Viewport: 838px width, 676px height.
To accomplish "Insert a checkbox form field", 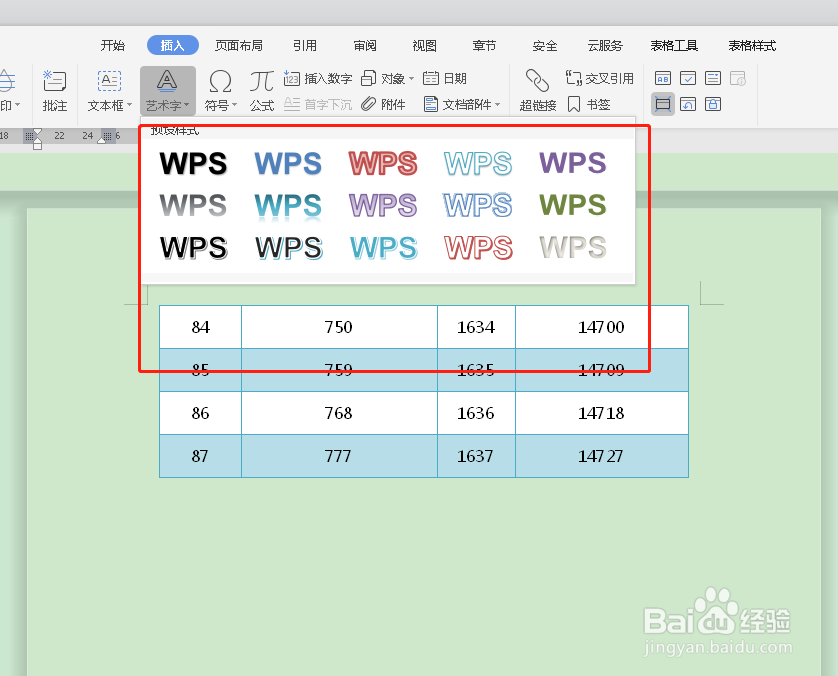I will (688, 79).
